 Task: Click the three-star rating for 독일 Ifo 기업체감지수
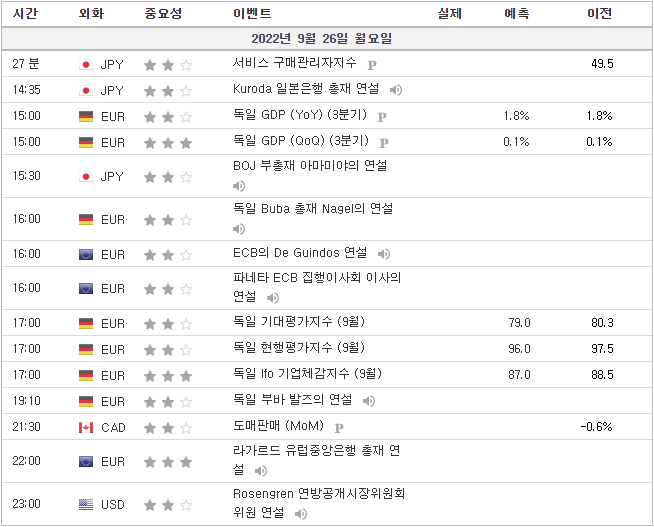[168, 376]
